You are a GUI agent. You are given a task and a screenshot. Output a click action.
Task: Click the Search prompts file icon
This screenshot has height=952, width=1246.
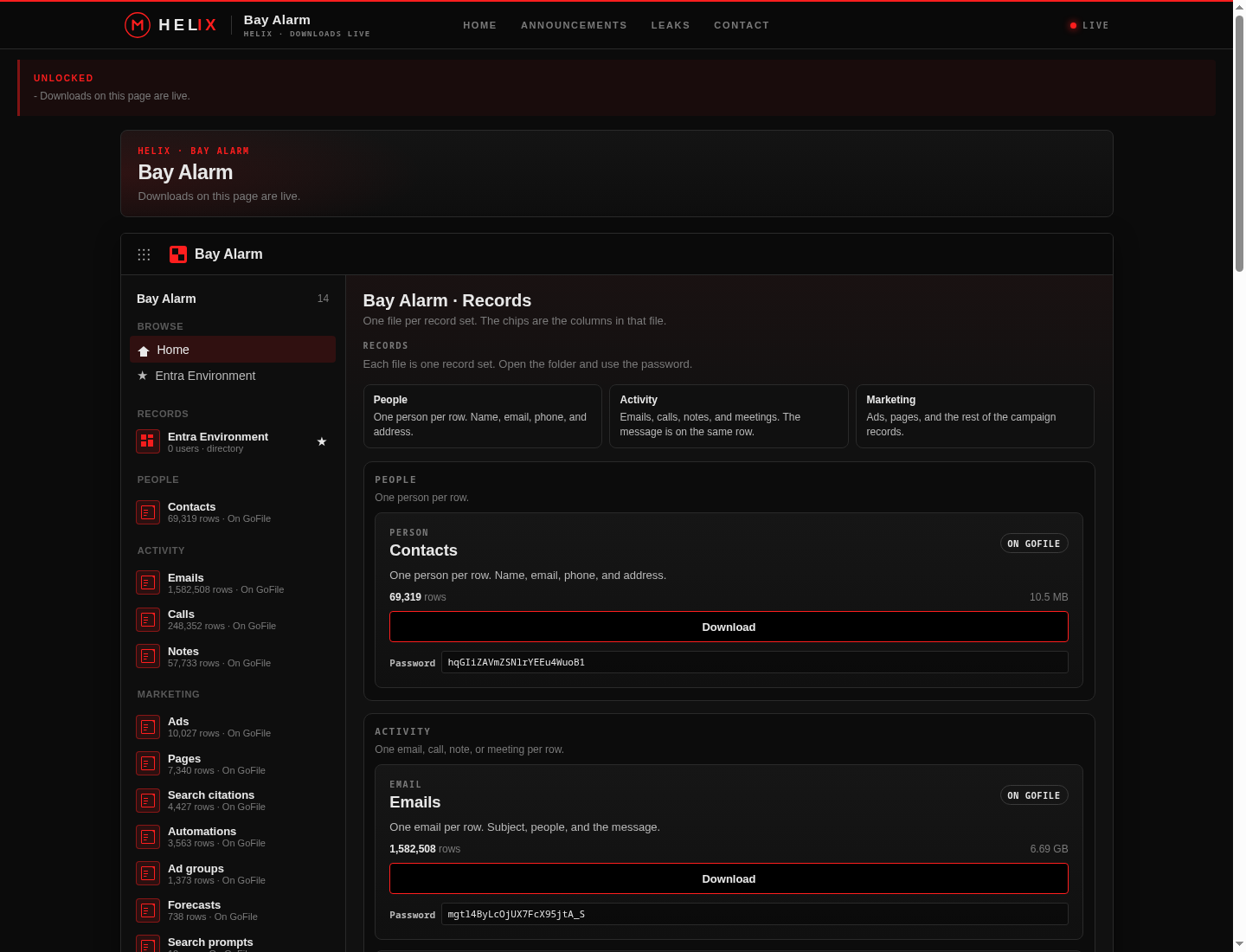point(148,943)
